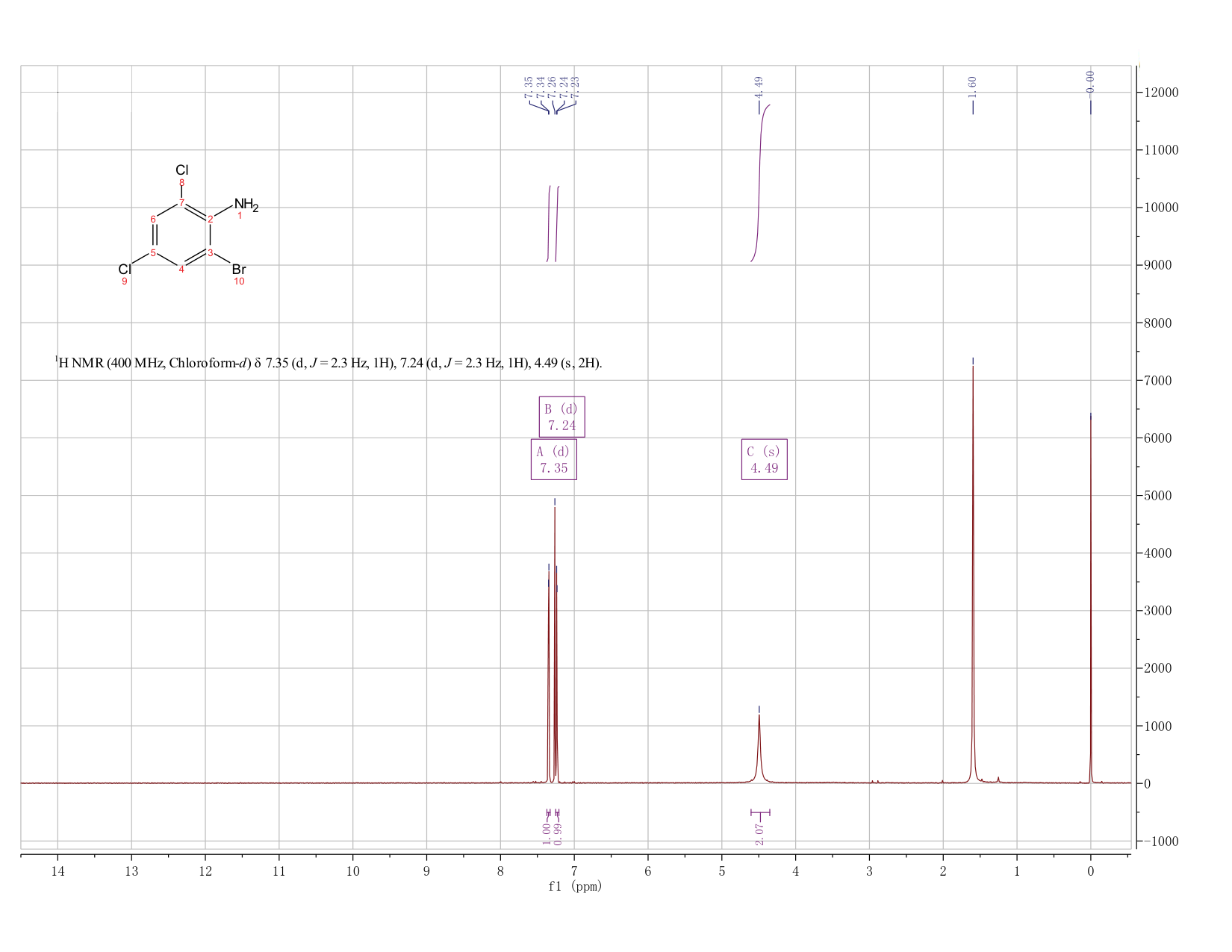Viewport: 1232px width, 952px height.
Task: Click the Cl atom numbered 9
Action: [x=125, y=269]
